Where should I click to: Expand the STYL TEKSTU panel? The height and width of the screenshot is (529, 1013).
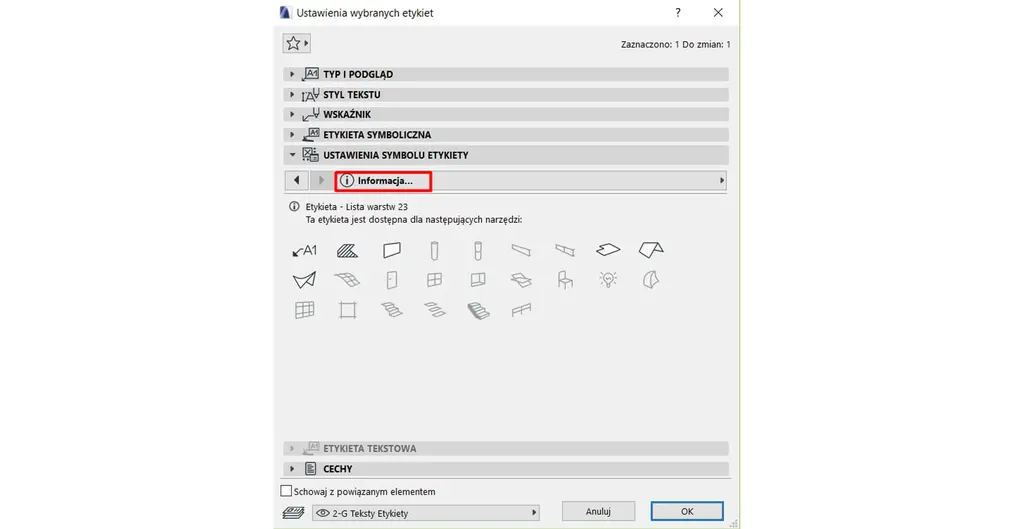click(x=506, y=94)
